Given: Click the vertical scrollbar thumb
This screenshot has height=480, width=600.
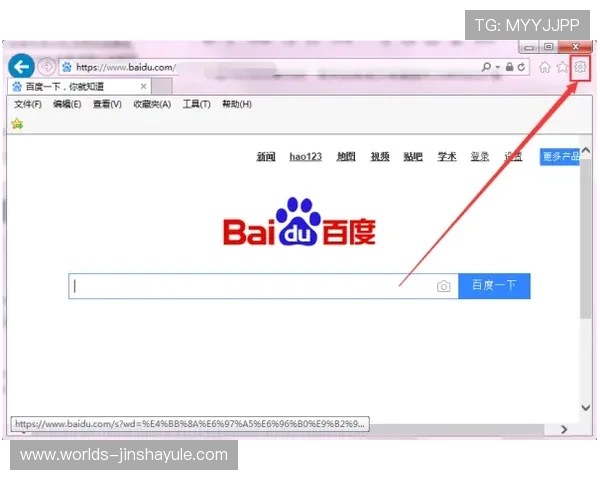Looking at the screenshot, I should pos(585,239).
